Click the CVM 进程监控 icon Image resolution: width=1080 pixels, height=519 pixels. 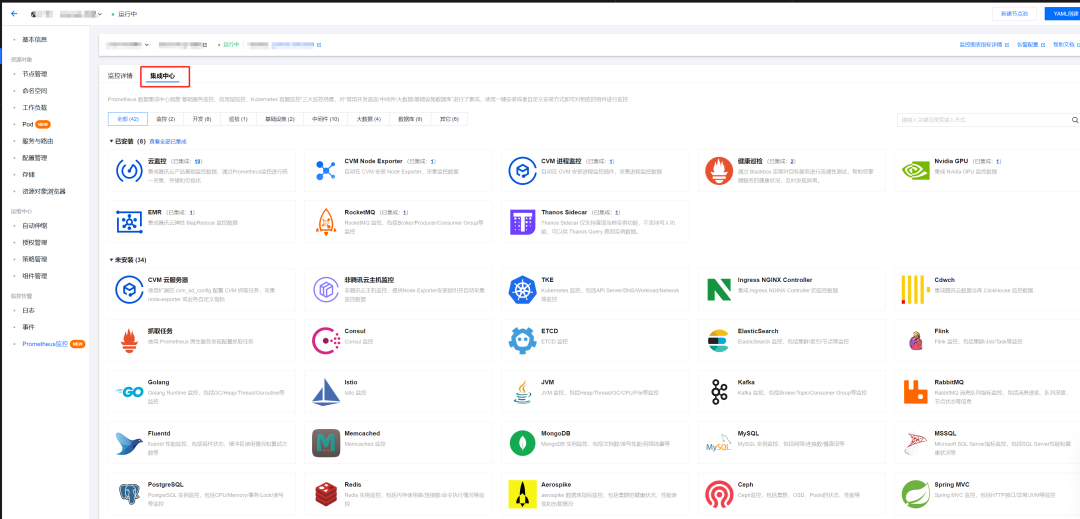(523, 171)
